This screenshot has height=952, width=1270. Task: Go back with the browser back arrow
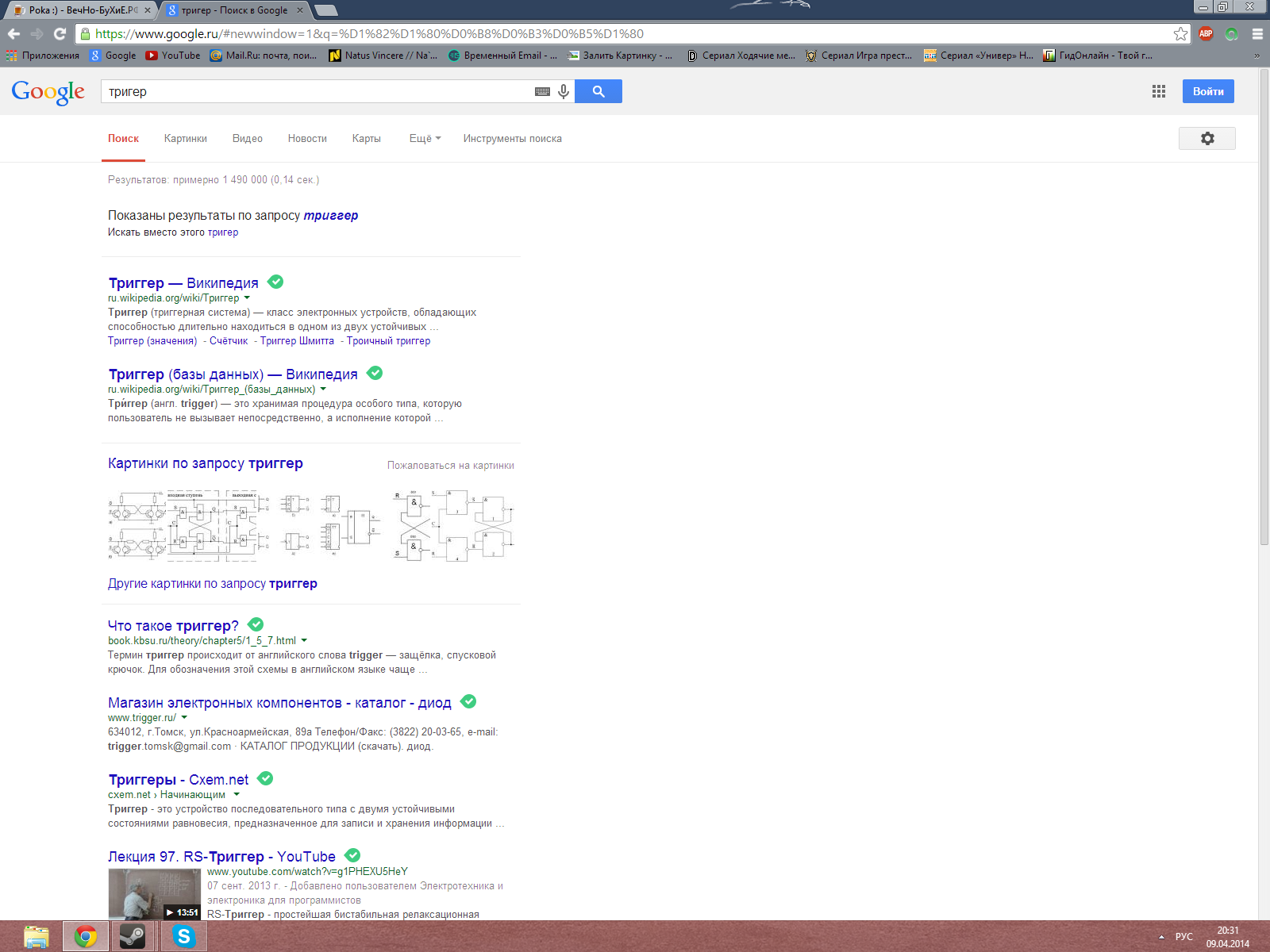(x=13, y=34)
